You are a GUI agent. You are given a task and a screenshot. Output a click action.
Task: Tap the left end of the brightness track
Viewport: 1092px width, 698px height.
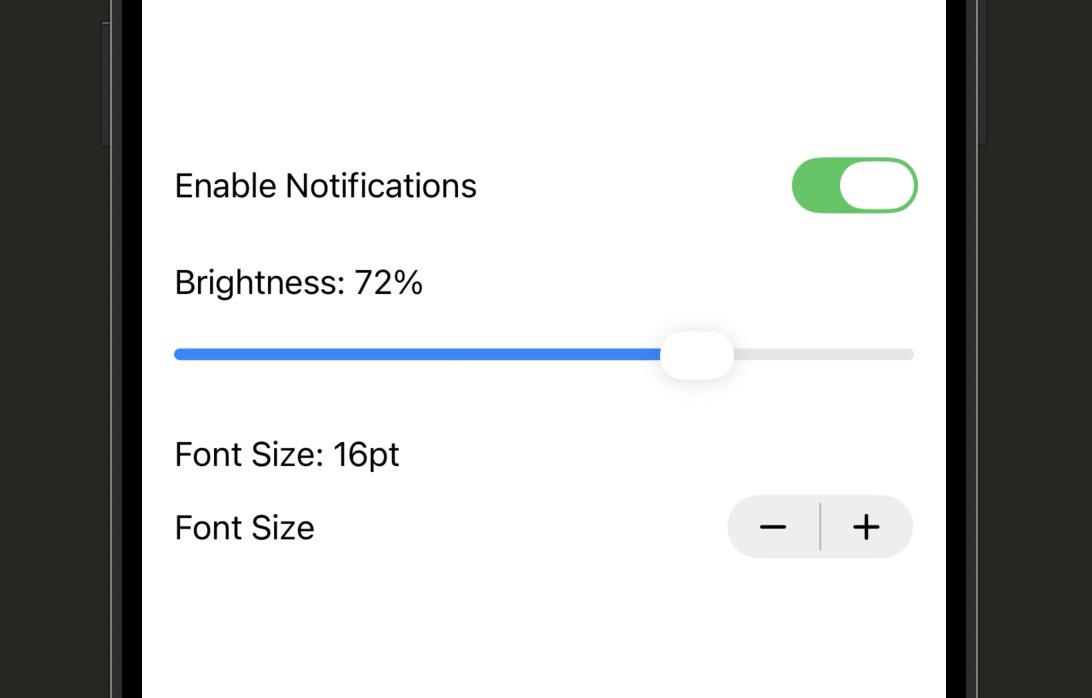[180, 354]
